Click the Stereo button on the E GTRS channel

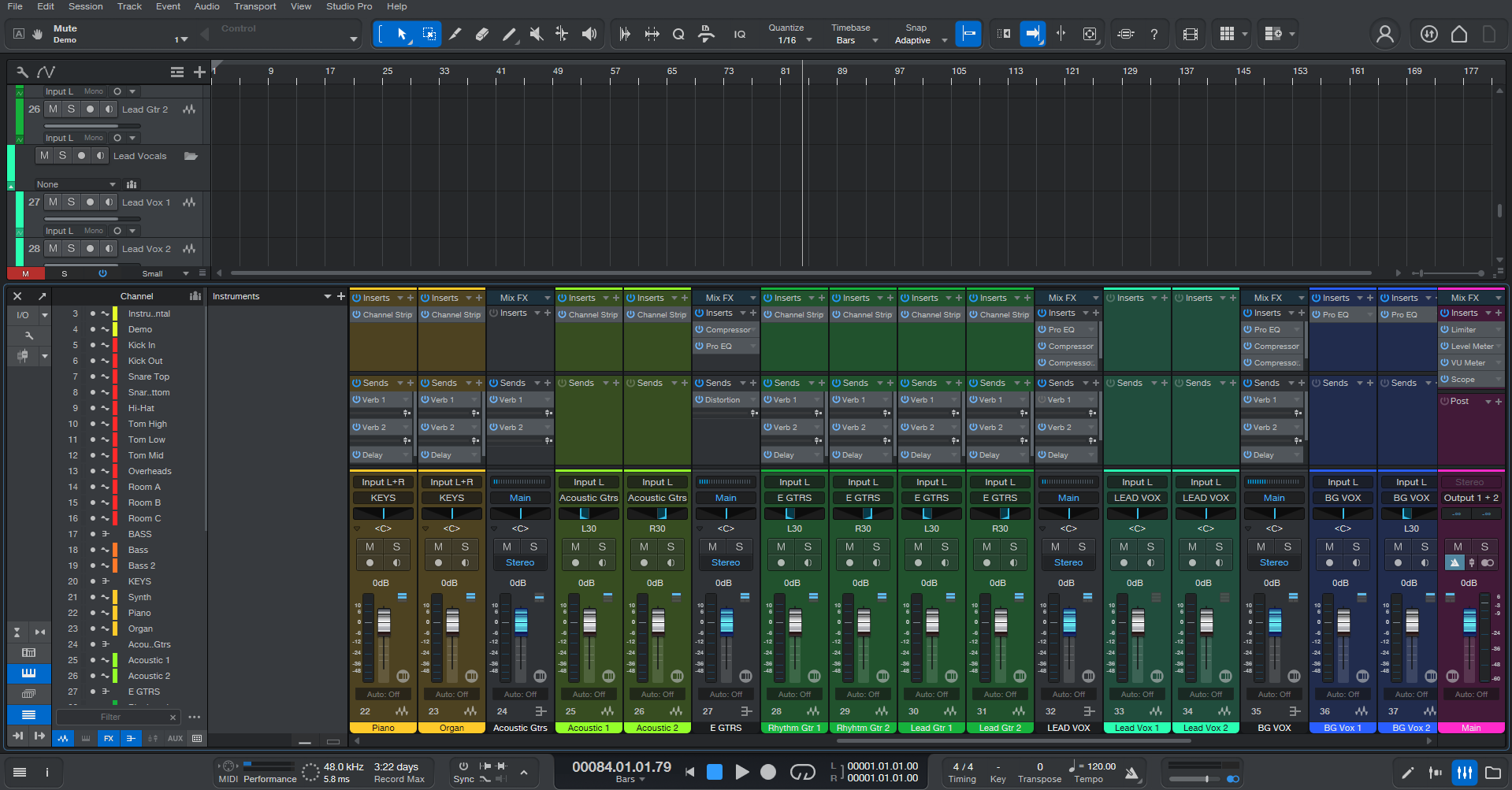tap(725, 562)
